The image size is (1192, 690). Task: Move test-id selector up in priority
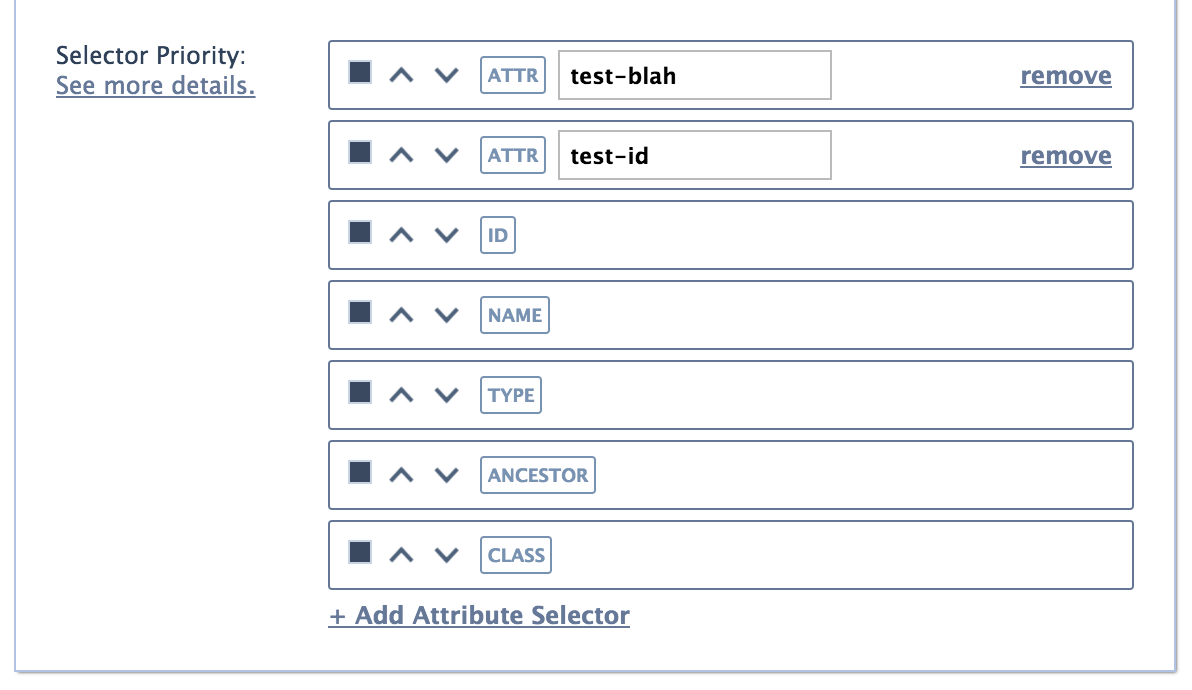pyautogui.click(x=401, y=155)
